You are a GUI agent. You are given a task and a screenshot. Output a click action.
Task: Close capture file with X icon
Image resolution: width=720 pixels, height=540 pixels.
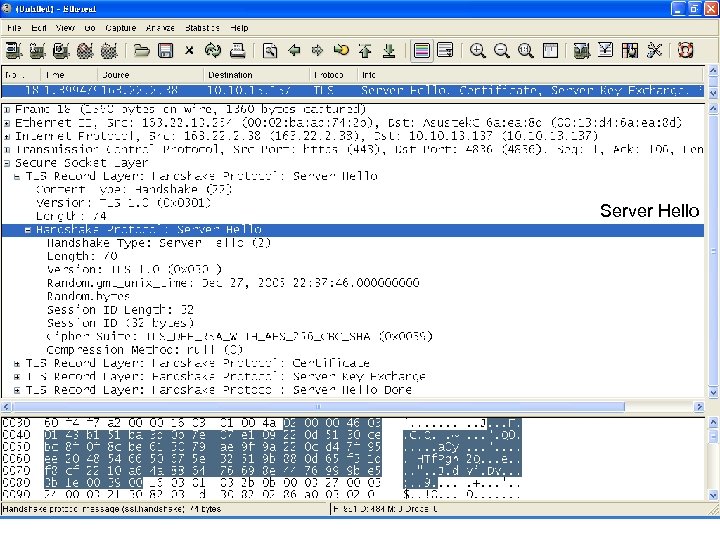(189, 50)
